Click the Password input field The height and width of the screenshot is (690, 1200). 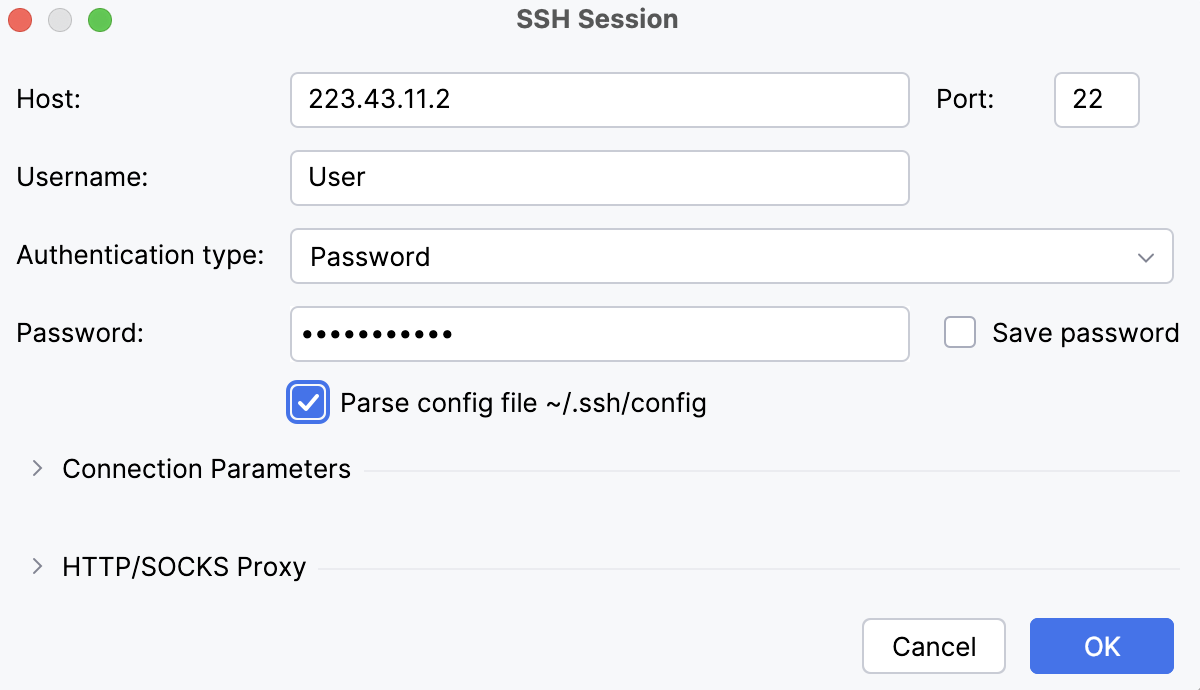tap(599, 333)
